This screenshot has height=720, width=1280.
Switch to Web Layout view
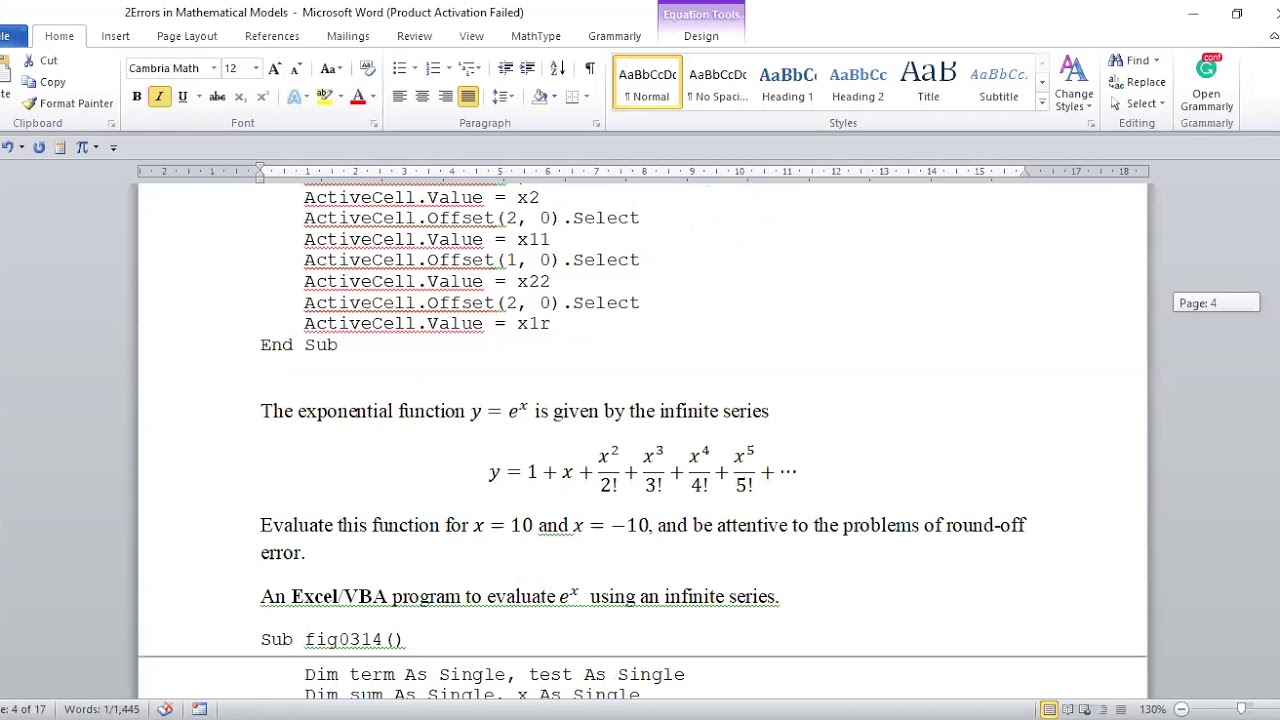(x=1087, y=709)
